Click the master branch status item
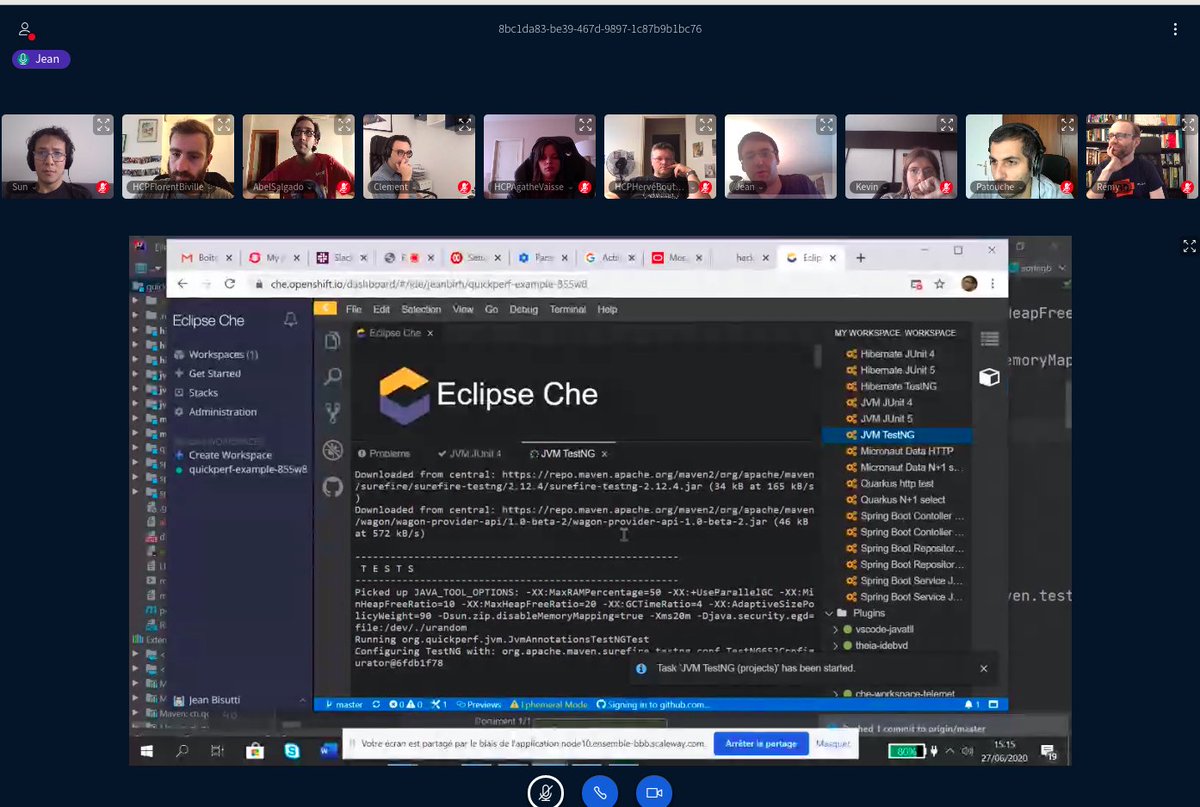The width and height of the screenshot is (1200, 807). pyautogui.click(x=343, y=705)
